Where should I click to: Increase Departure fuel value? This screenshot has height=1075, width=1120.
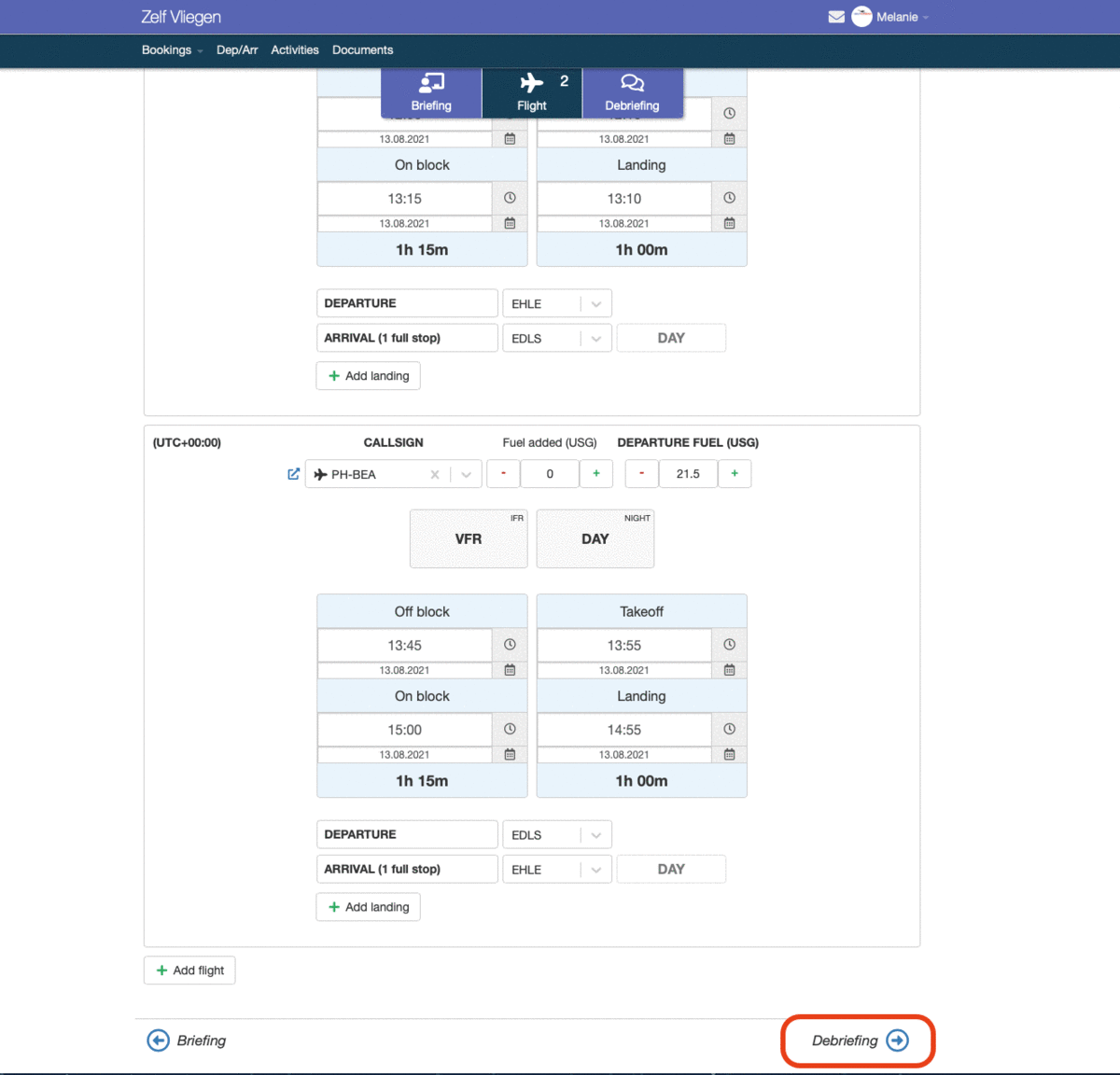[x=735, y=473]
